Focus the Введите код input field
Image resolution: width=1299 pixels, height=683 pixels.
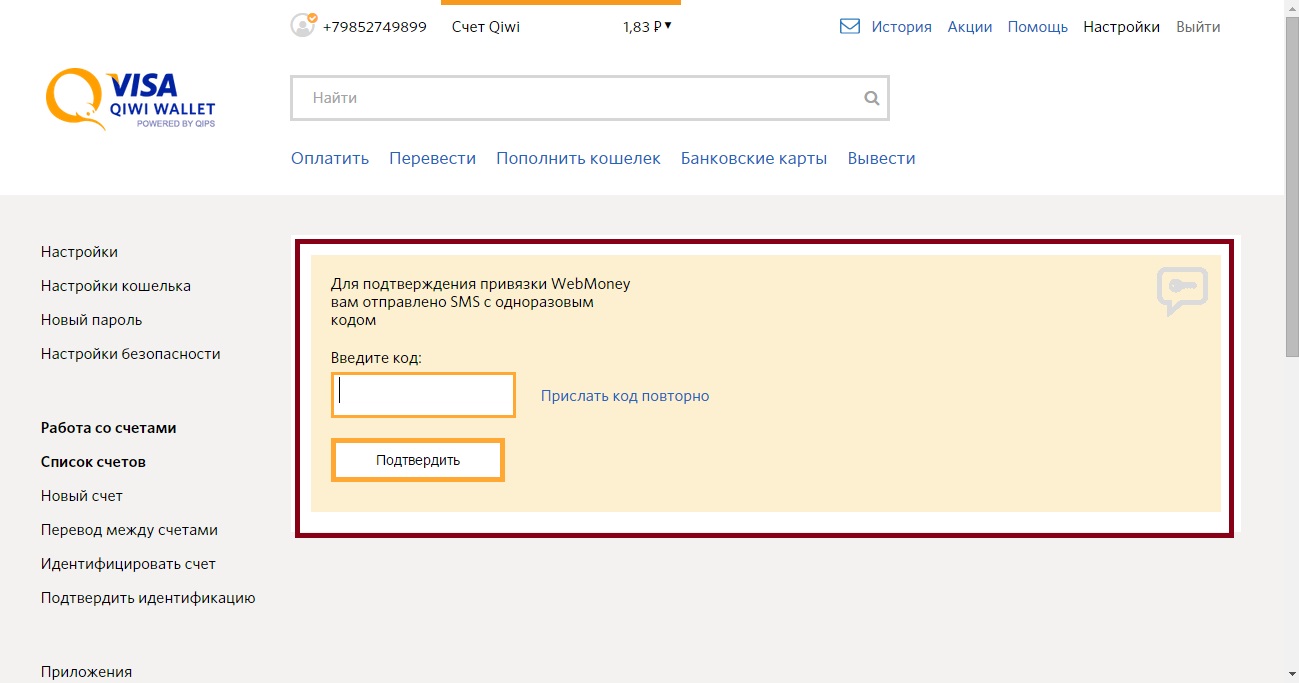pyautogui.click(x=423, y=395)
